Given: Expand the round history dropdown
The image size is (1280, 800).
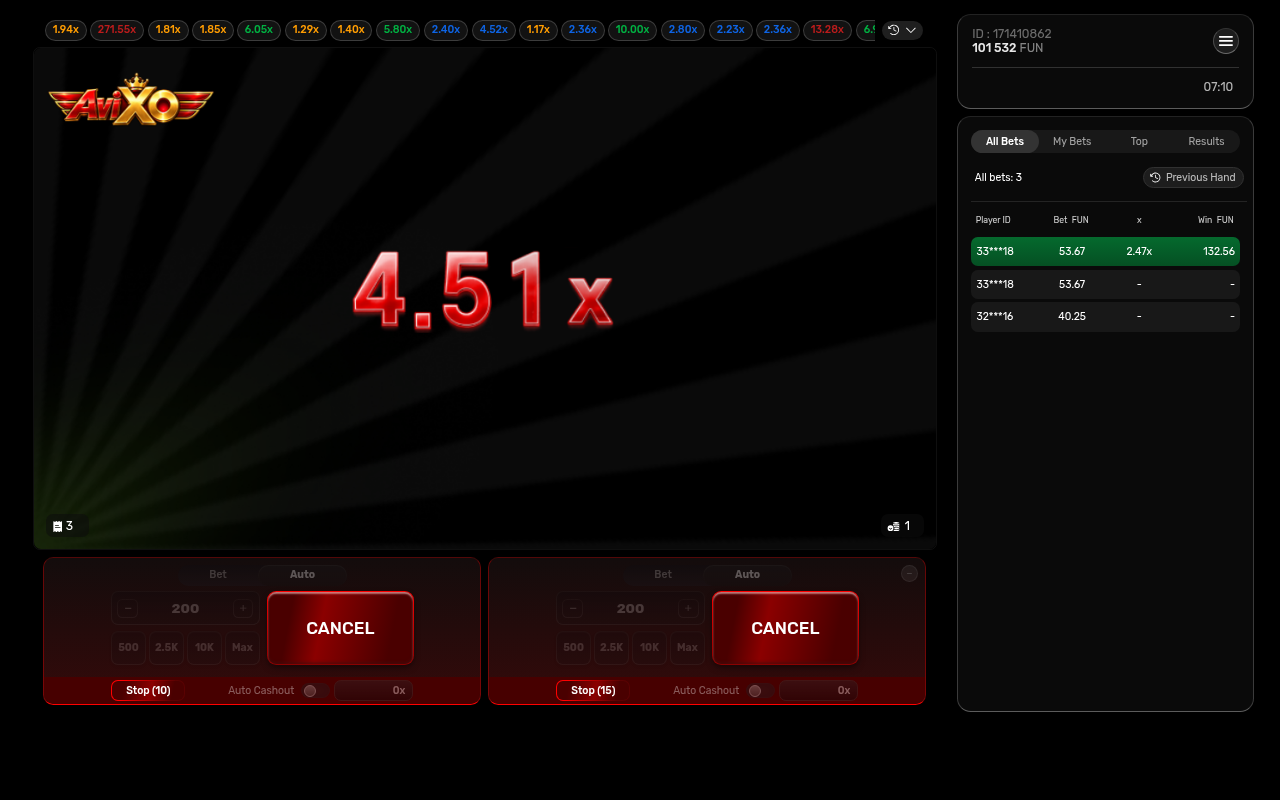Looking at the screenshot, I should [902, 30].
